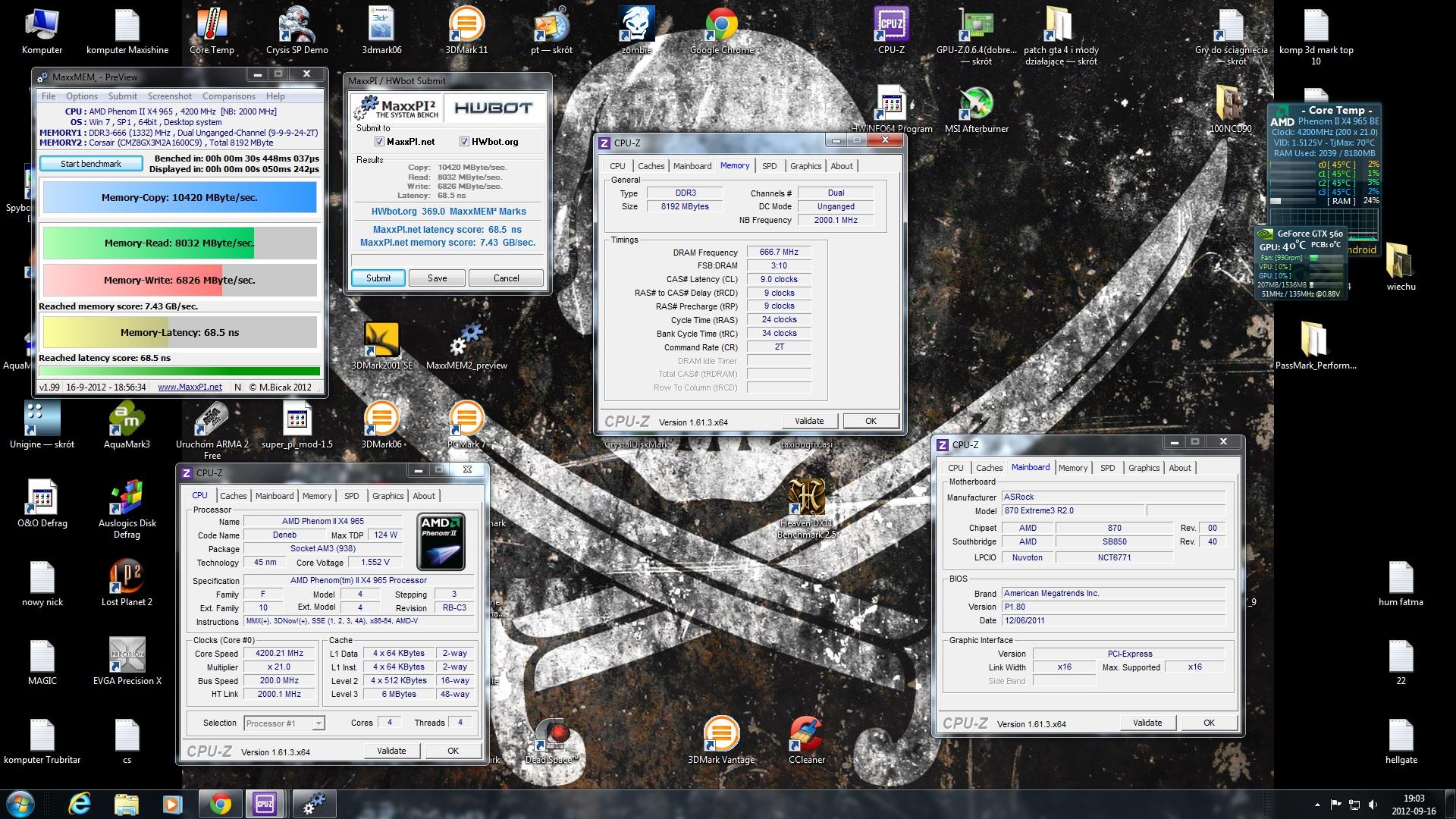Open the Google Chrome desktop shortcut
The width and height of the screenshot is (1456, 819).
(721, 31)
